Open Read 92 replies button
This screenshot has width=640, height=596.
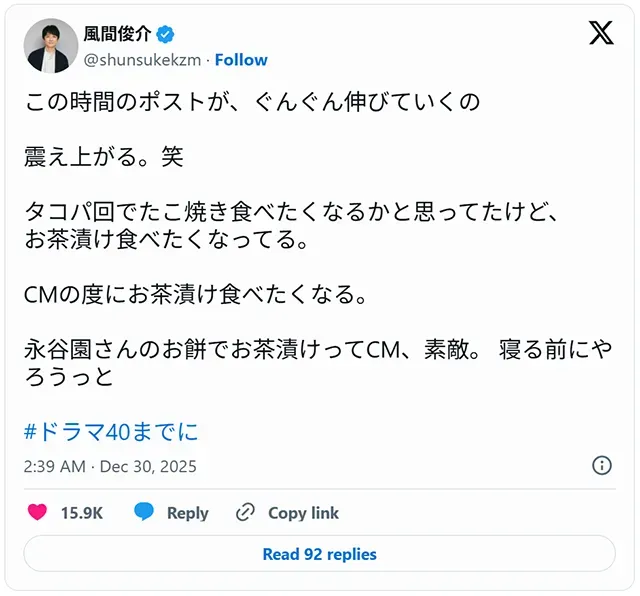tap(319, 554)
